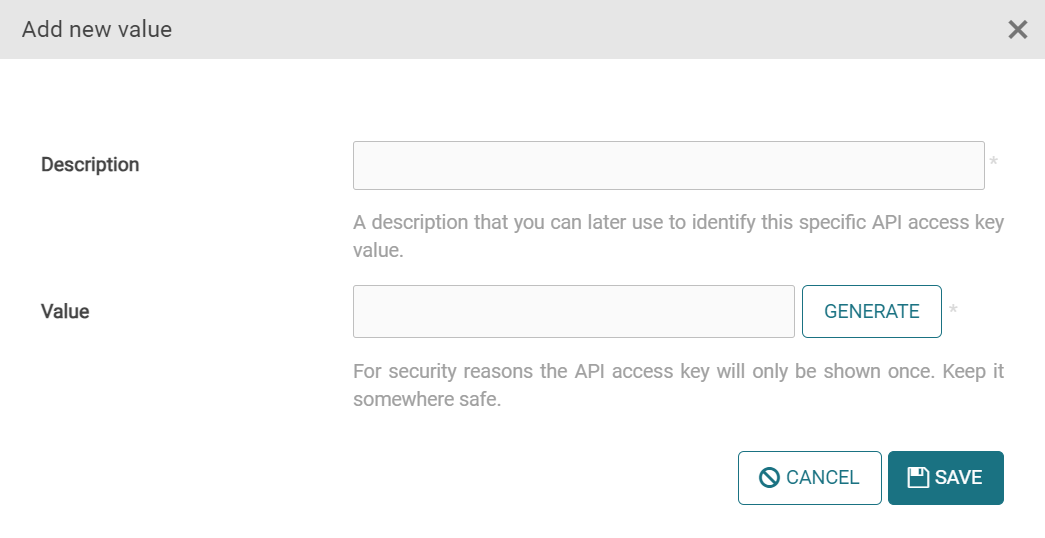The height and width of the screenshot is (538, 1045).
Task: Click the asterisk next to Generate button
Action: tap(953, 311)
